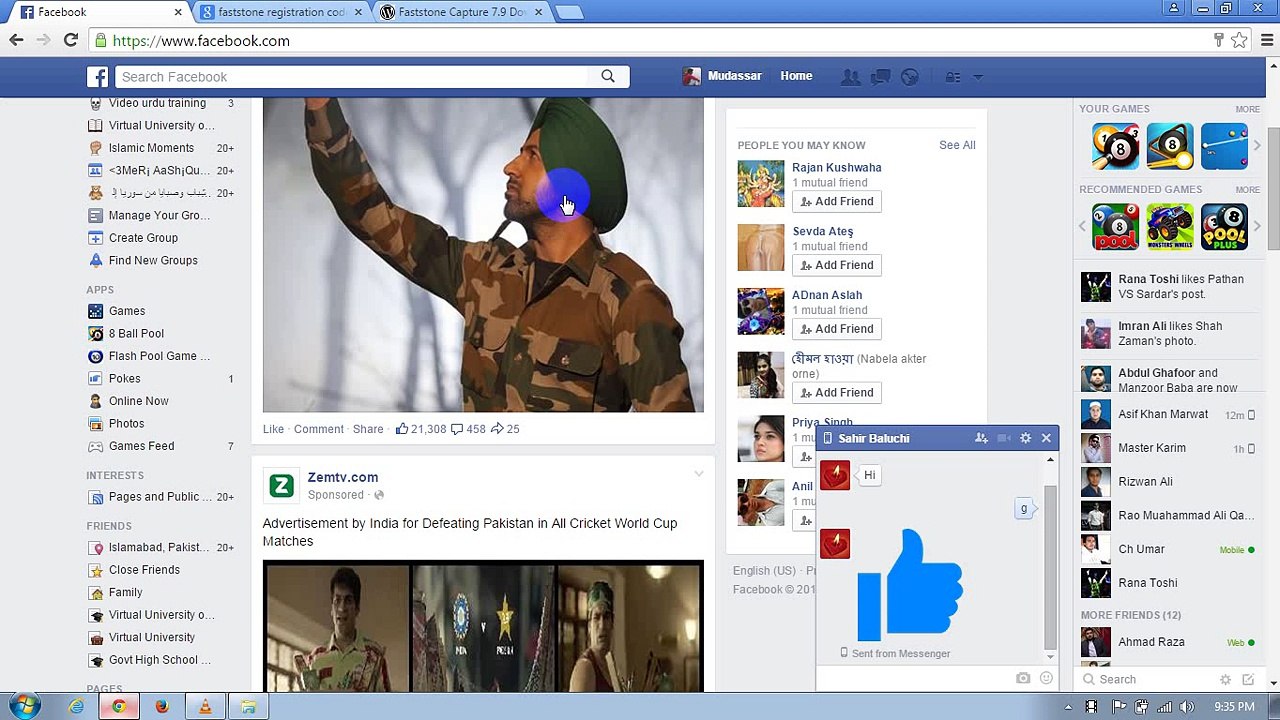The image size is (1280, 720).
Task: Click the chat window scrollbar
Action: click(1050, 566)
